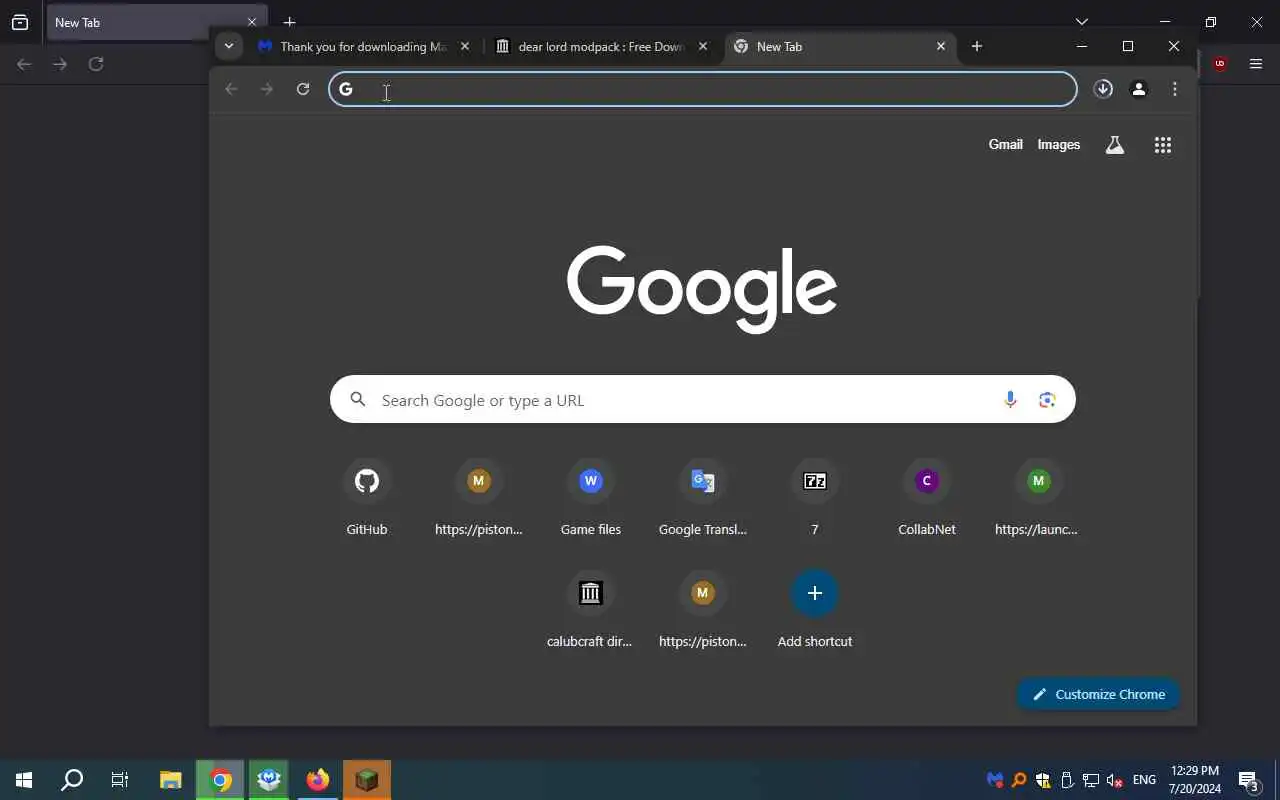Click Chrome's back arrow
This screenshot has height=800, width=1280.
pos(231,89)
